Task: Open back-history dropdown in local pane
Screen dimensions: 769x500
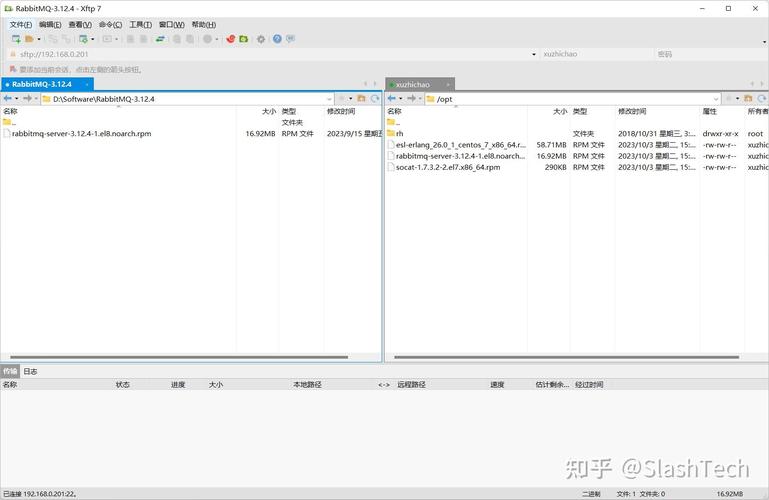Action: [x=17, y=99]
